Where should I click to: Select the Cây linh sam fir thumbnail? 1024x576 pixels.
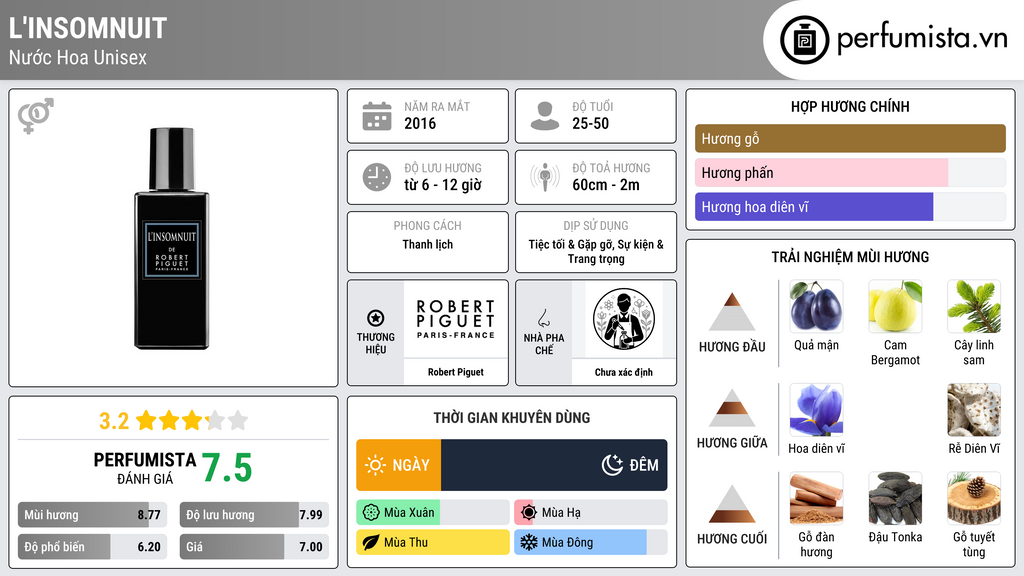coord(974,306)
